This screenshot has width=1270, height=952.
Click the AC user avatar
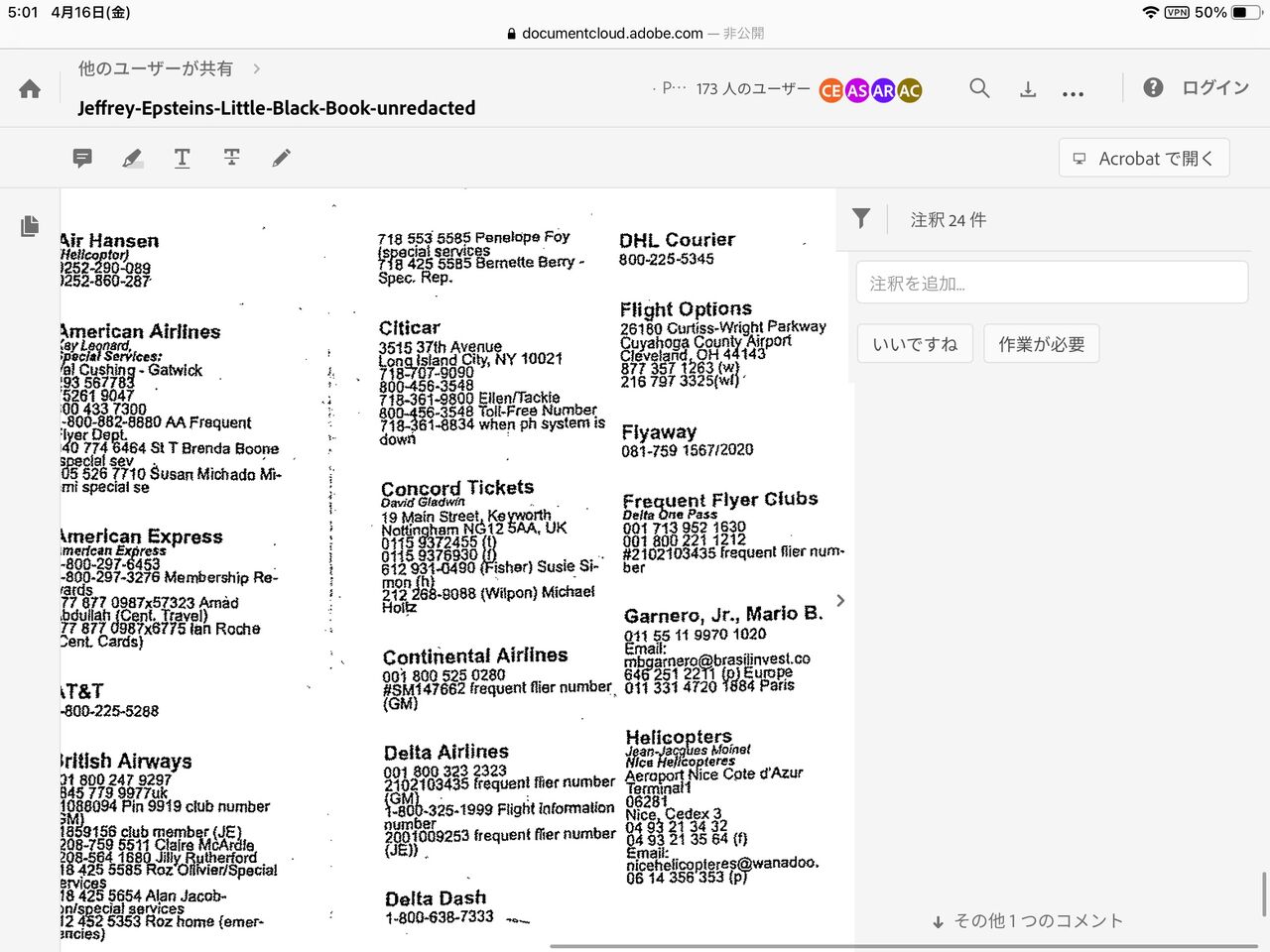click(x=909, y=90)
